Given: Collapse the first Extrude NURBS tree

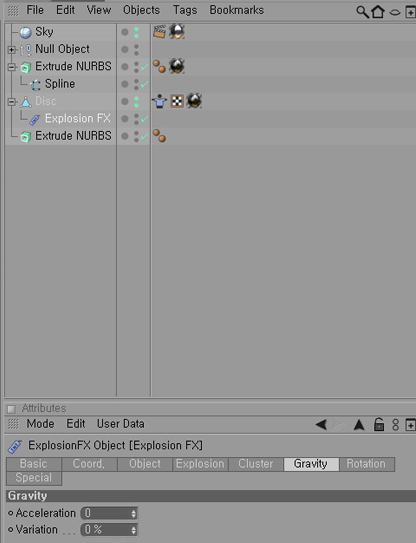Looking at the screenshot, I should click(11, 67).
